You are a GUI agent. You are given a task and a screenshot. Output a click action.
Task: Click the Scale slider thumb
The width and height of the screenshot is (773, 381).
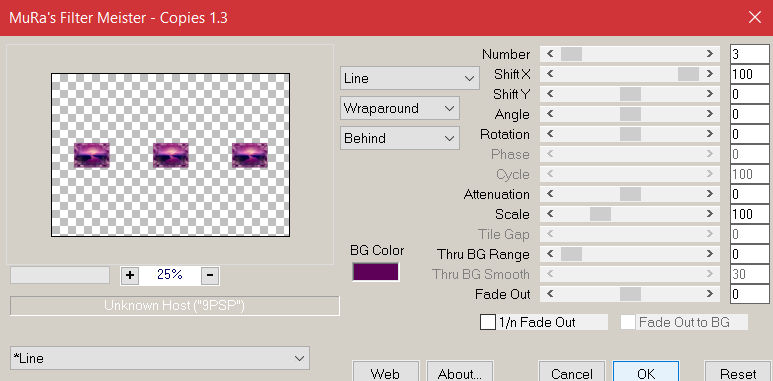point(600,214)
